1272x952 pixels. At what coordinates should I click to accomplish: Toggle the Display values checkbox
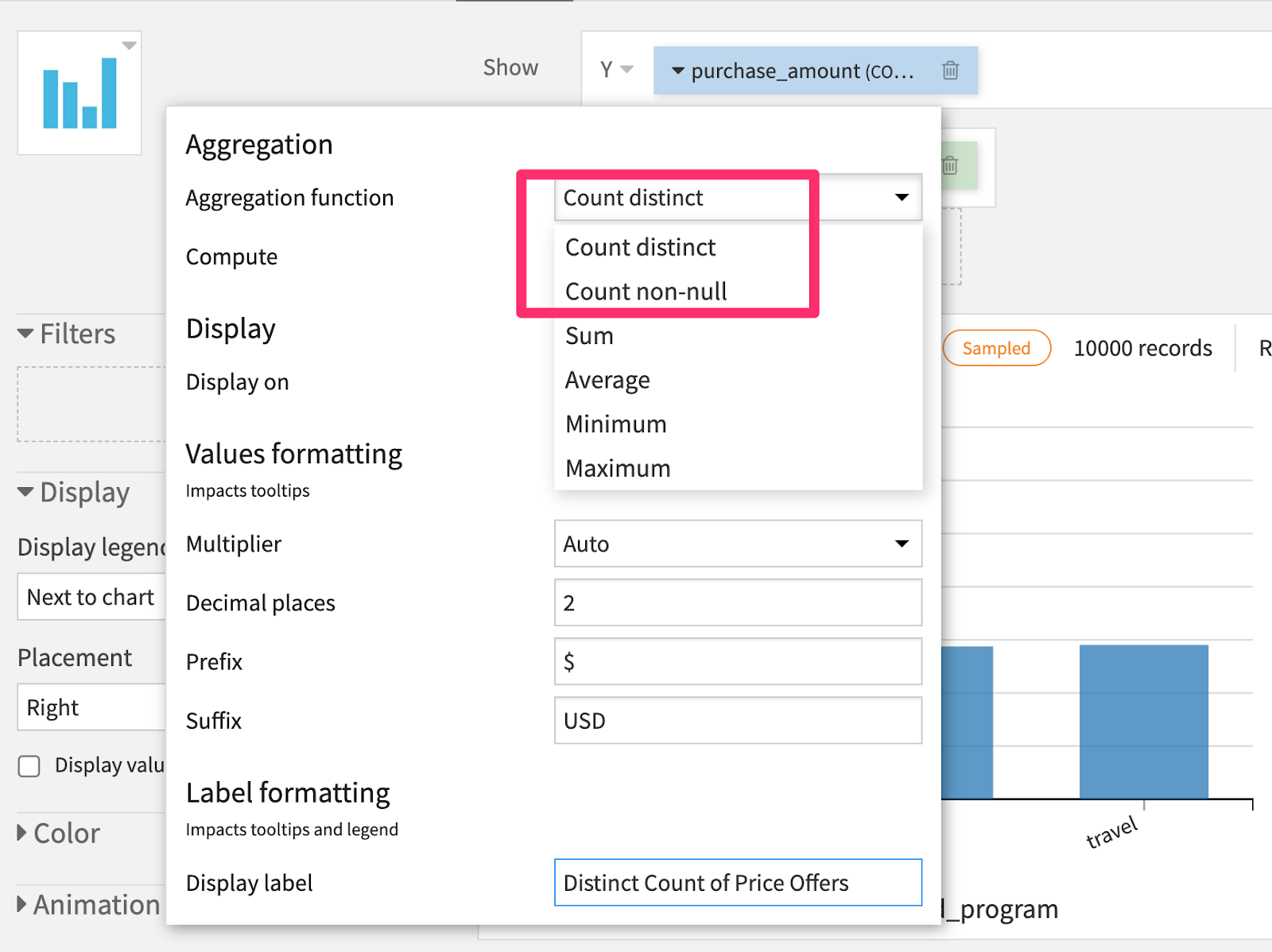[29, 766]
